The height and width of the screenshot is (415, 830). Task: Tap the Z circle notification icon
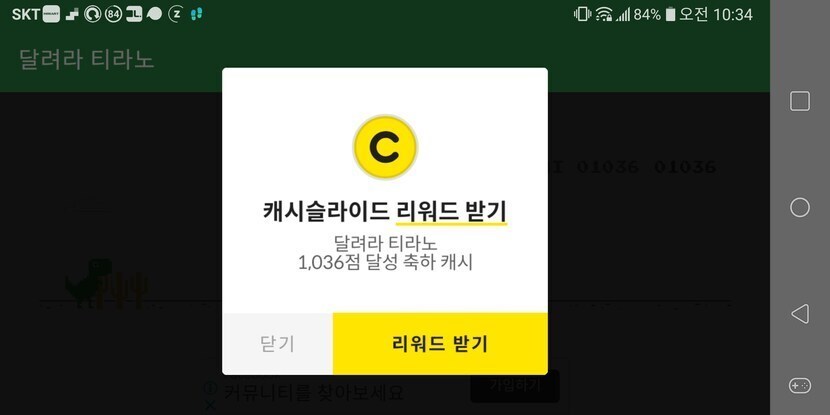(175, 14)
